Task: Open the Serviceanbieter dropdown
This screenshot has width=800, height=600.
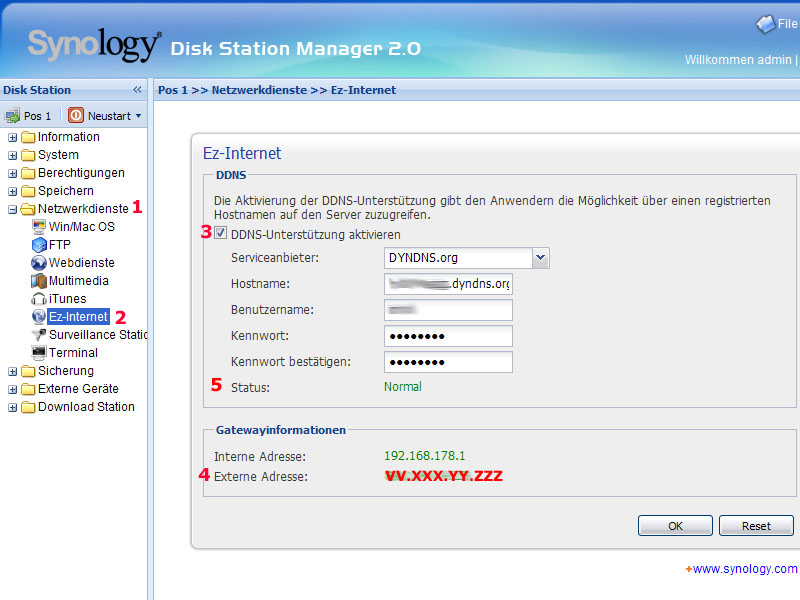Action: click(x=540, y=258)
